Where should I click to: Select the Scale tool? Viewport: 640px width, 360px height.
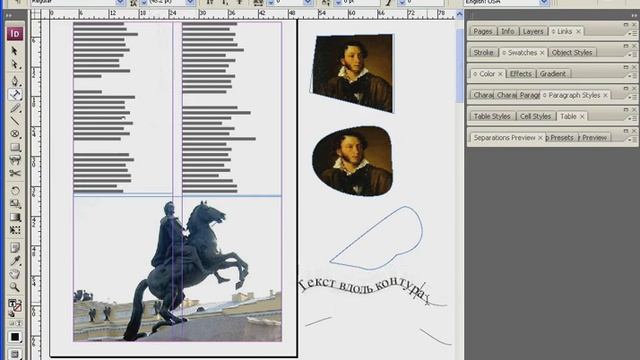15,203
